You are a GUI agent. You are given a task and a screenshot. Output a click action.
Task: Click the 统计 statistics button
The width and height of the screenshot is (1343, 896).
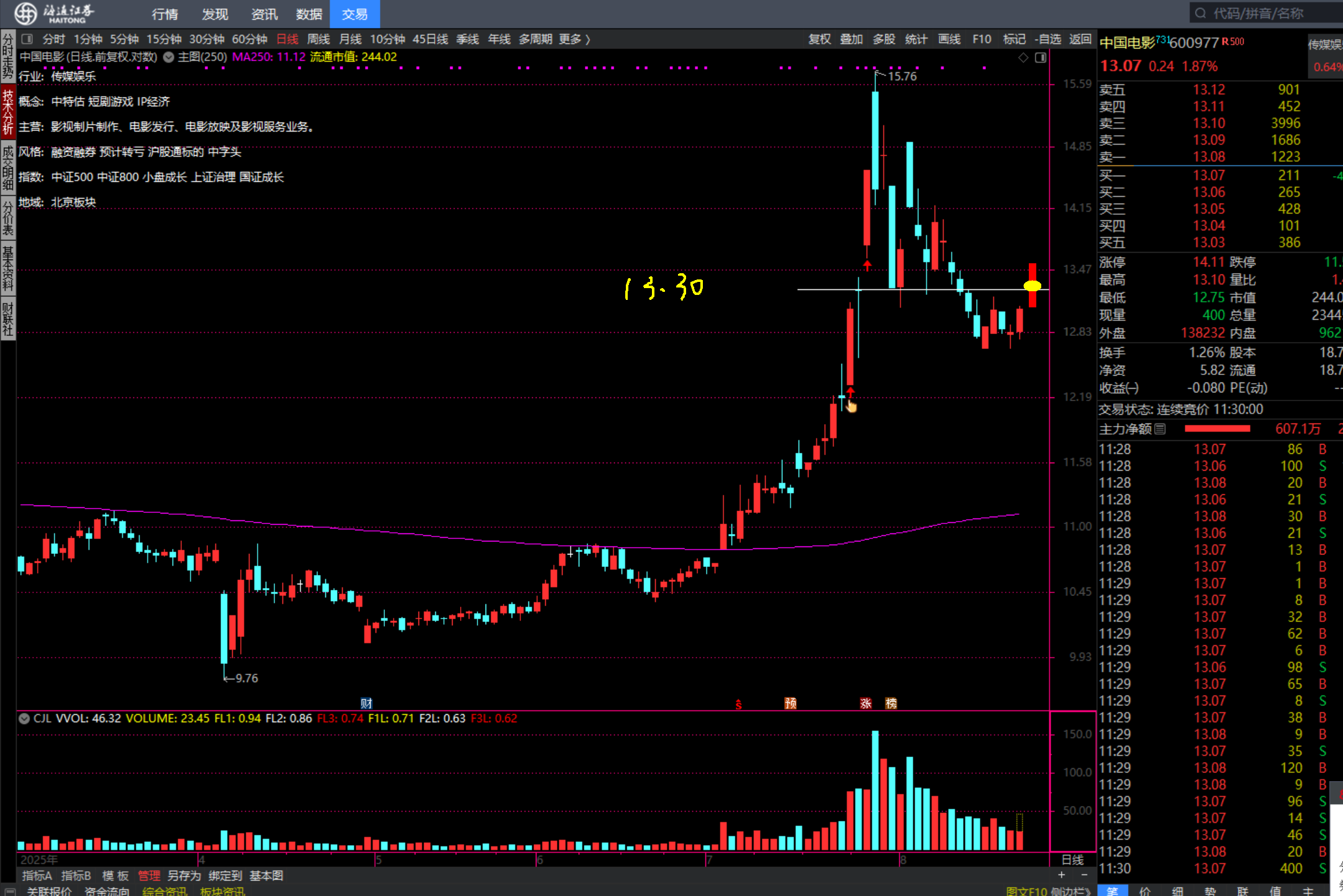(916, 39)
